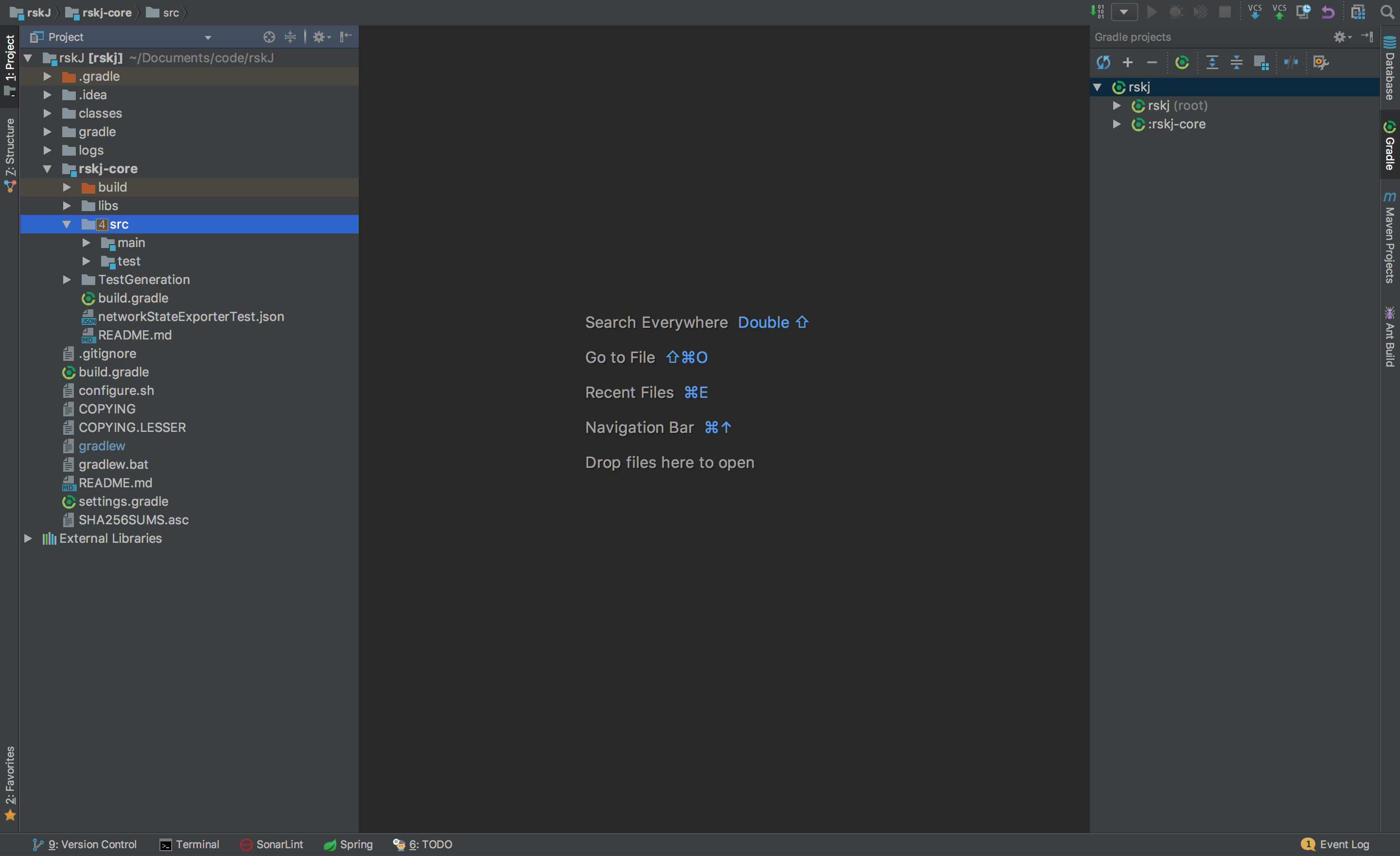Toggle Gradle task grouping view icon
This screenshot has height=856, width=1400.
tap(1261, 63)
